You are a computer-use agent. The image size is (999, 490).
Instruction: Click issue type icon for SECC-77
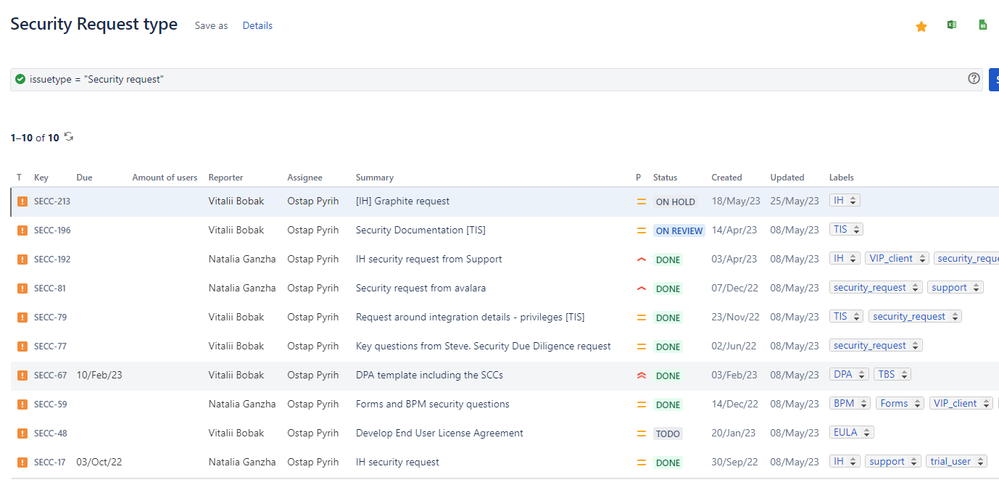[22, 347]
